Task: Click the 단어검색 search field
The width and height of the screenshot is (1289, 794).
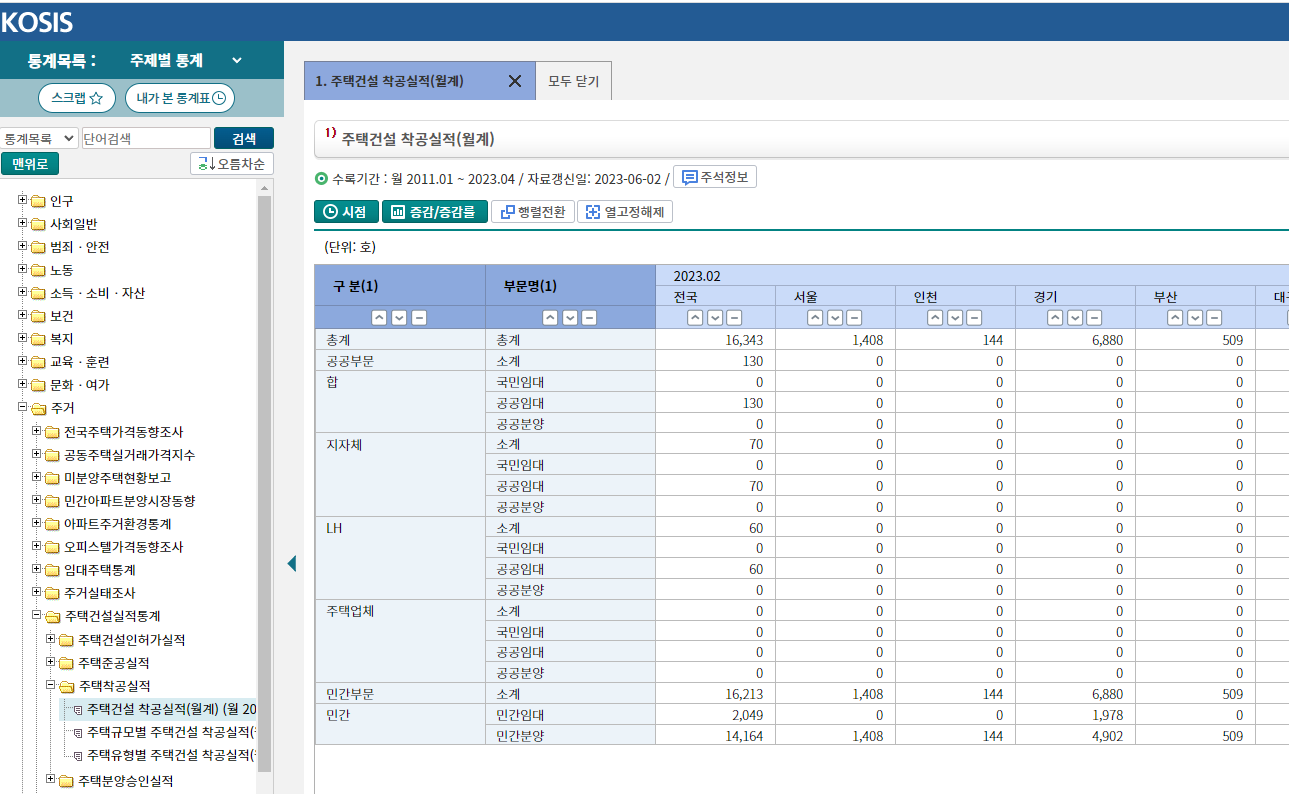Action: [x=146, y=138]
